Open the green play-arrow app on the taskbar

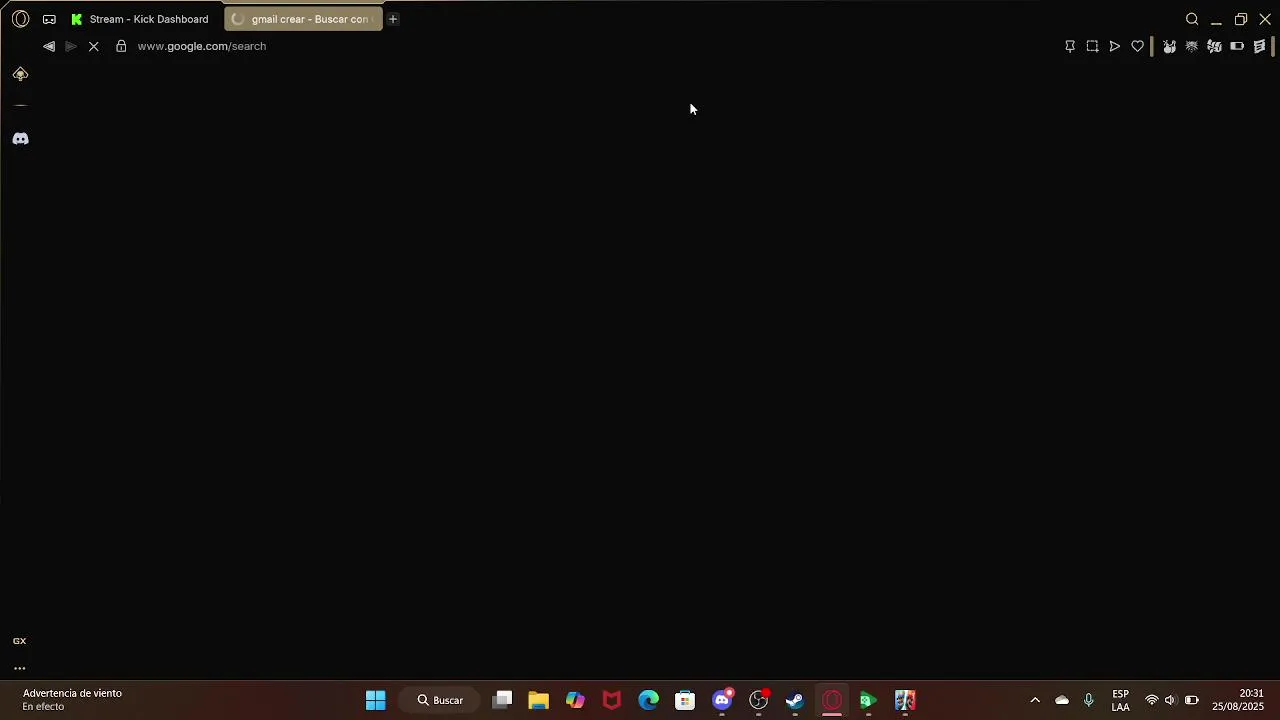(868, 700)
